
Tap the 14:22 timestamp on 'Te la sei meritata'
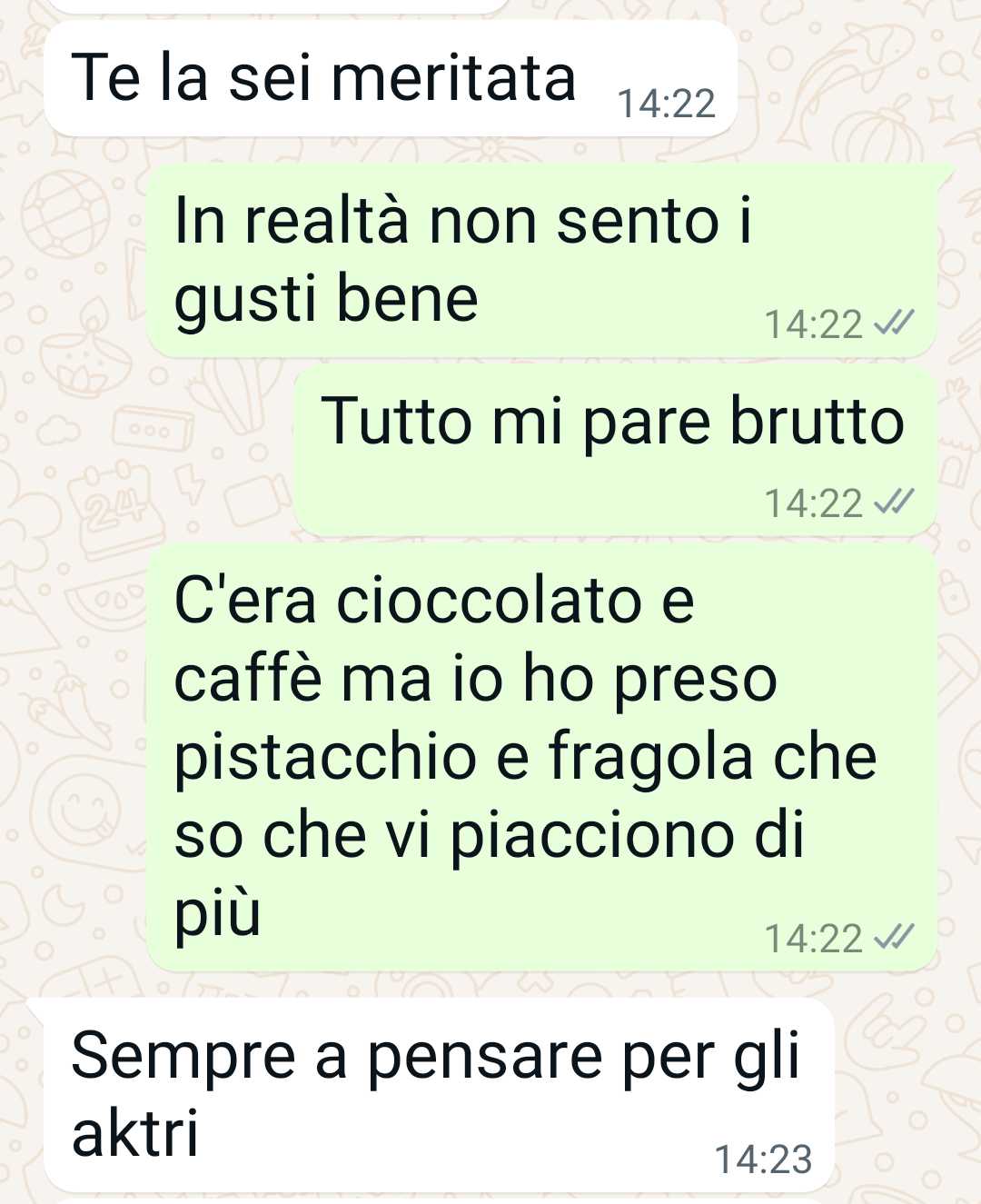point(666,104)
